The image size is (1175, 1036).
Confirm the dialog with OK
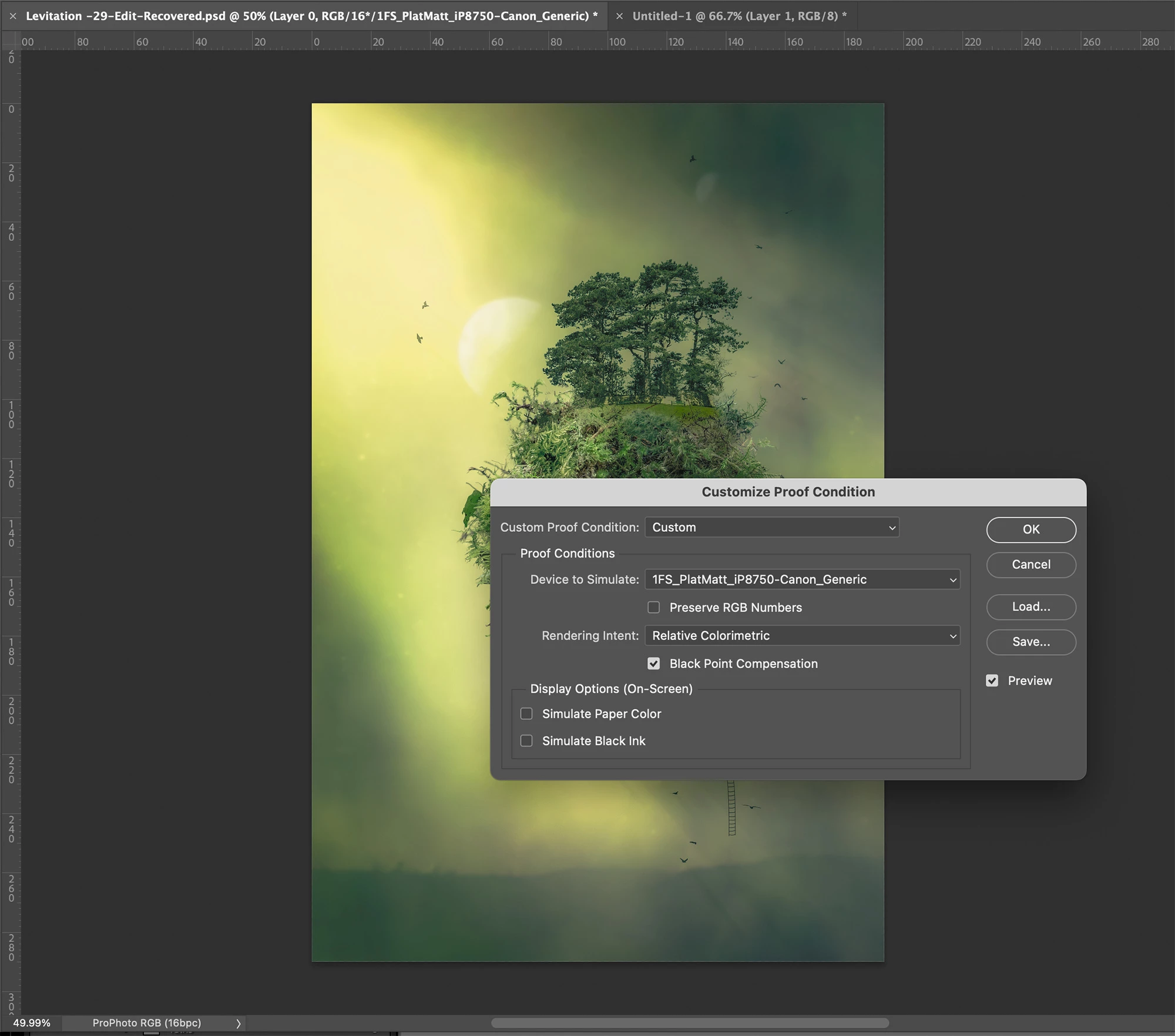point(1031,529)
